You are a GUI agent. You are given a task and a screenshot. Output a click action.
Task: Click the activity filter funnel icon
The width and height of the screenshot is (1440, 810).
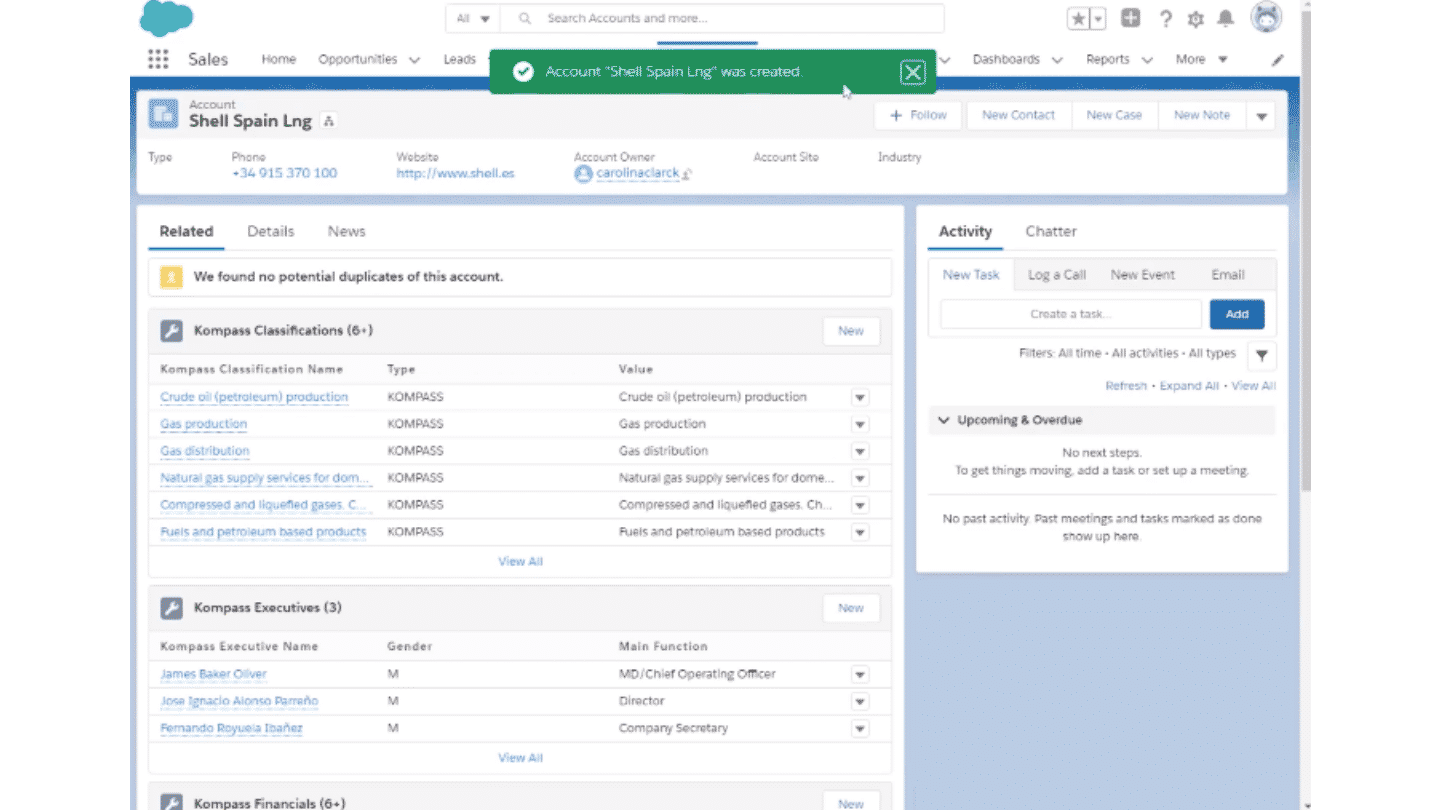pyautogui.click(x=1262, y=355)
